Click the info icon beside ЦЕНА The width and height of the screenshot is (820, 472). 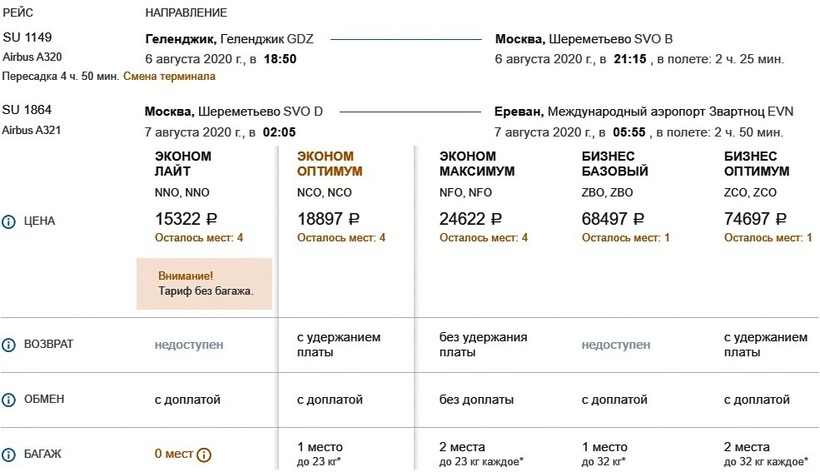click(x=9, y=221)
